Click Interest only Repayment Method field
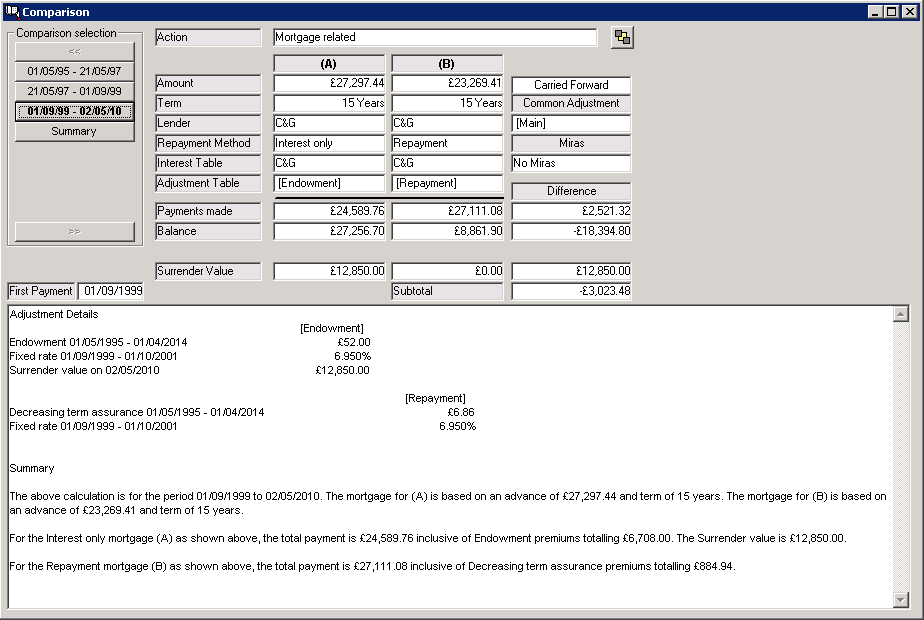 tap(329, 143)
